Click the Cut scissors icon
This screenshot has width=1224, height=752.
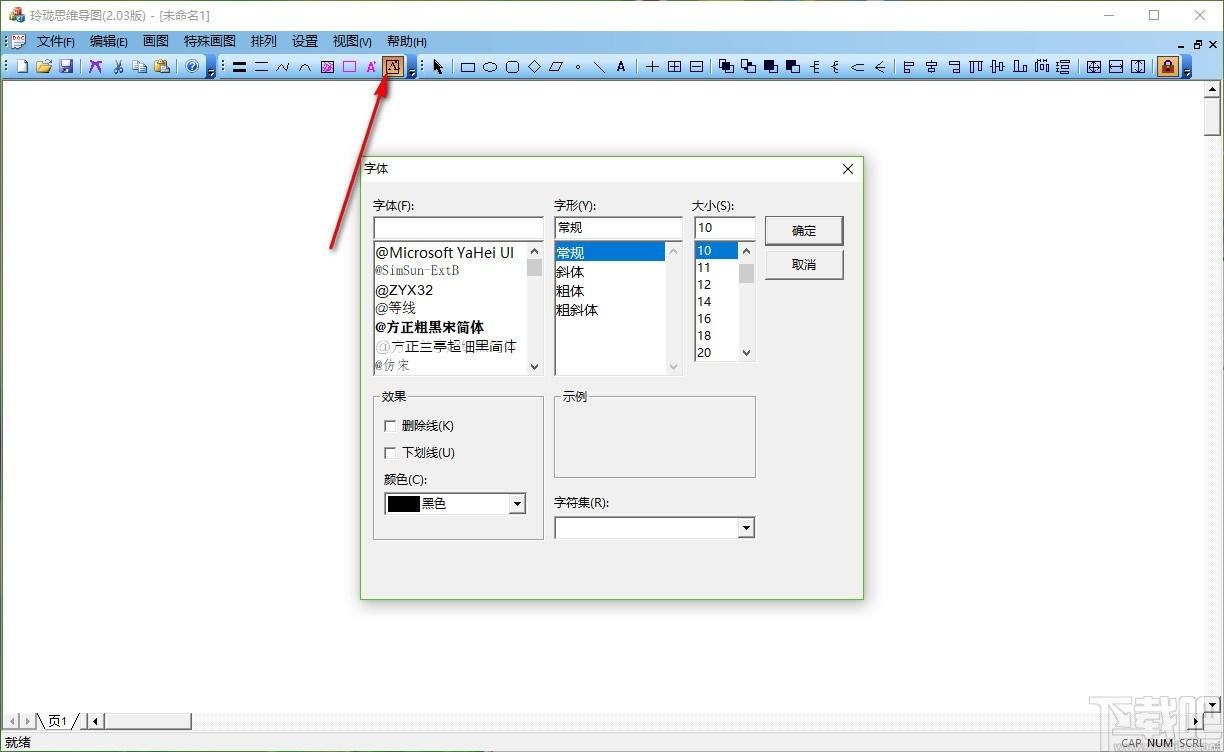pyautogui.click(x=118, y=67)
